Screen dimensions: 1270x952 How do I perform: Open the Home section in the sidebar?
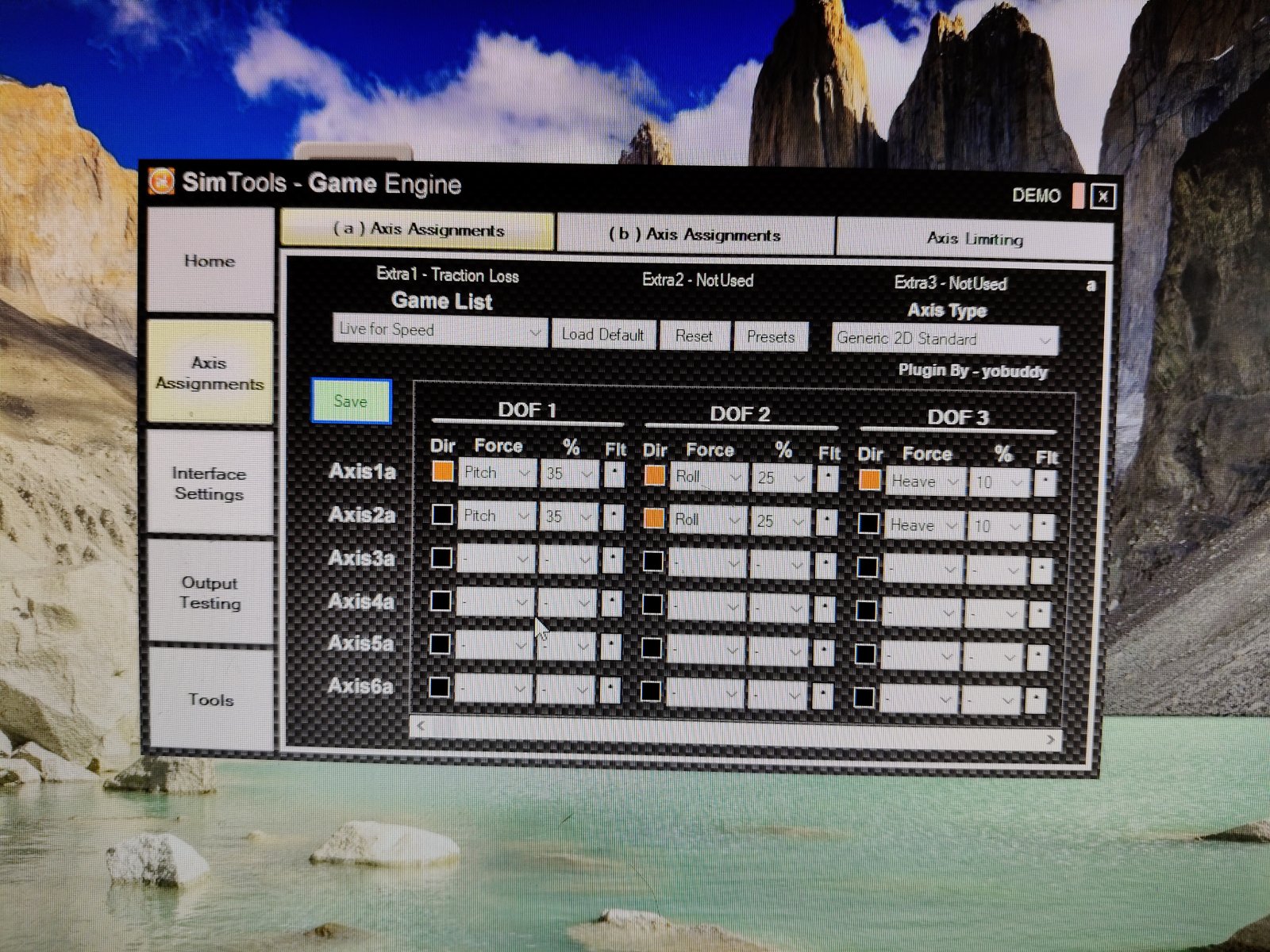click(210, 261)
